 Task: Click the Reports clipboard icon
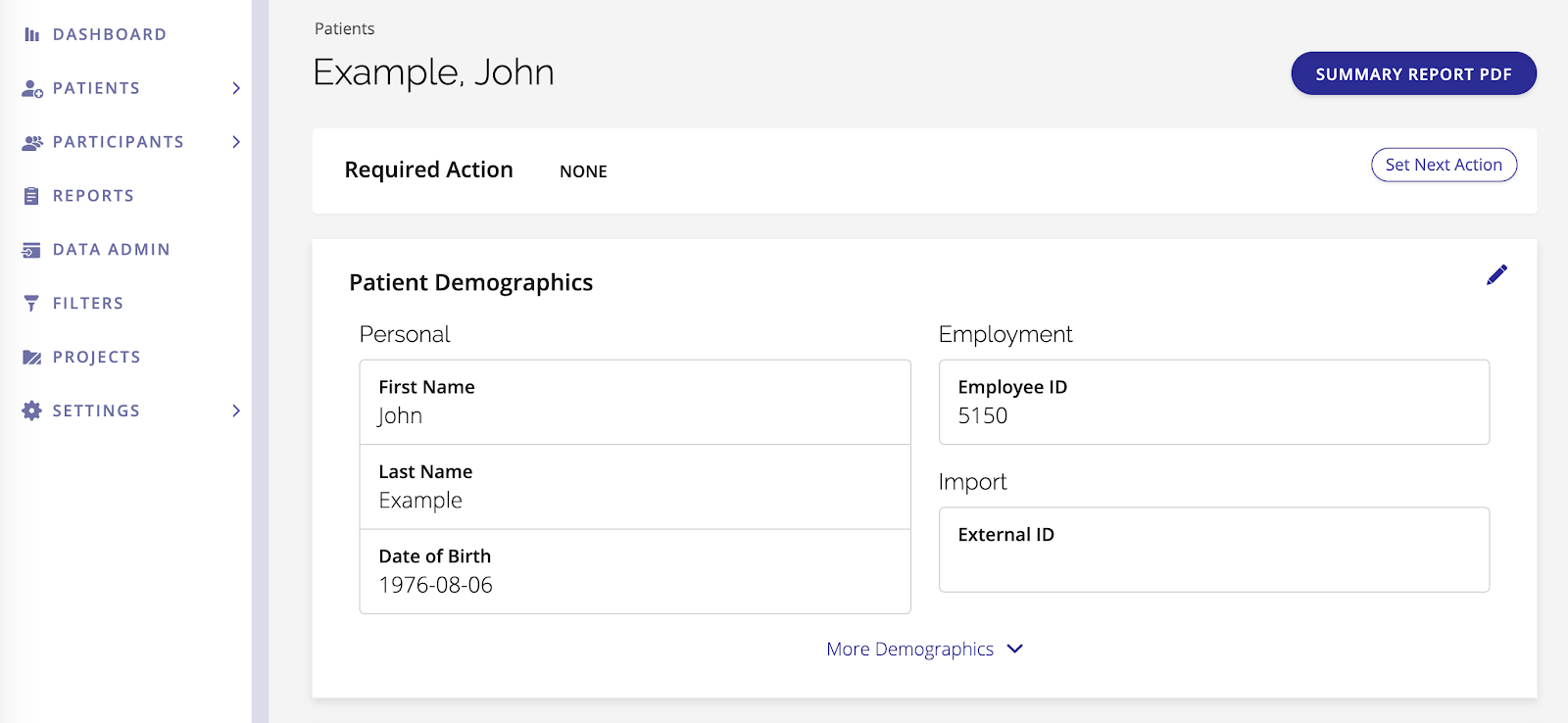pyautogui.click(x=32, y=196)
